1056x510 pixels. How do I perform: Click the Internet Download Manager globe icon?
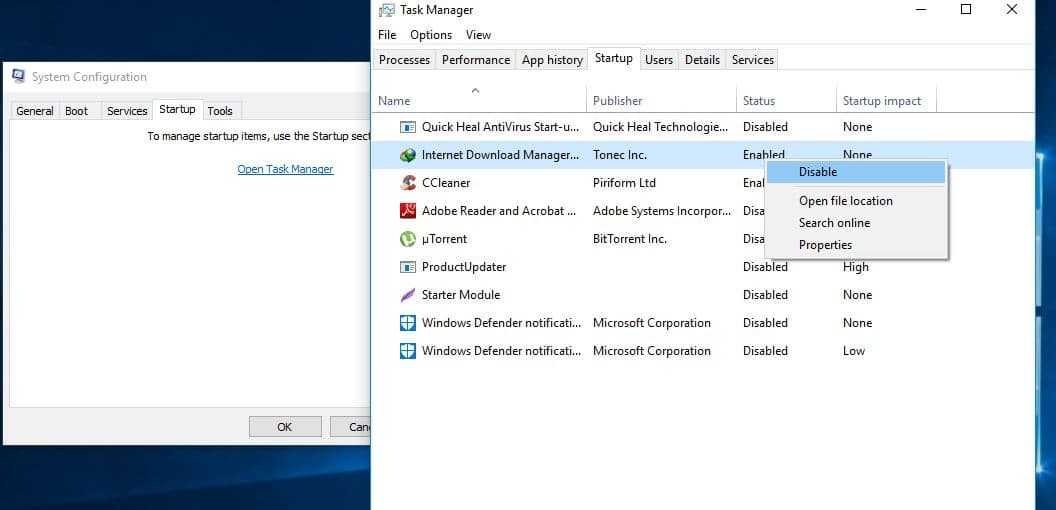click(x=407, y=155)
